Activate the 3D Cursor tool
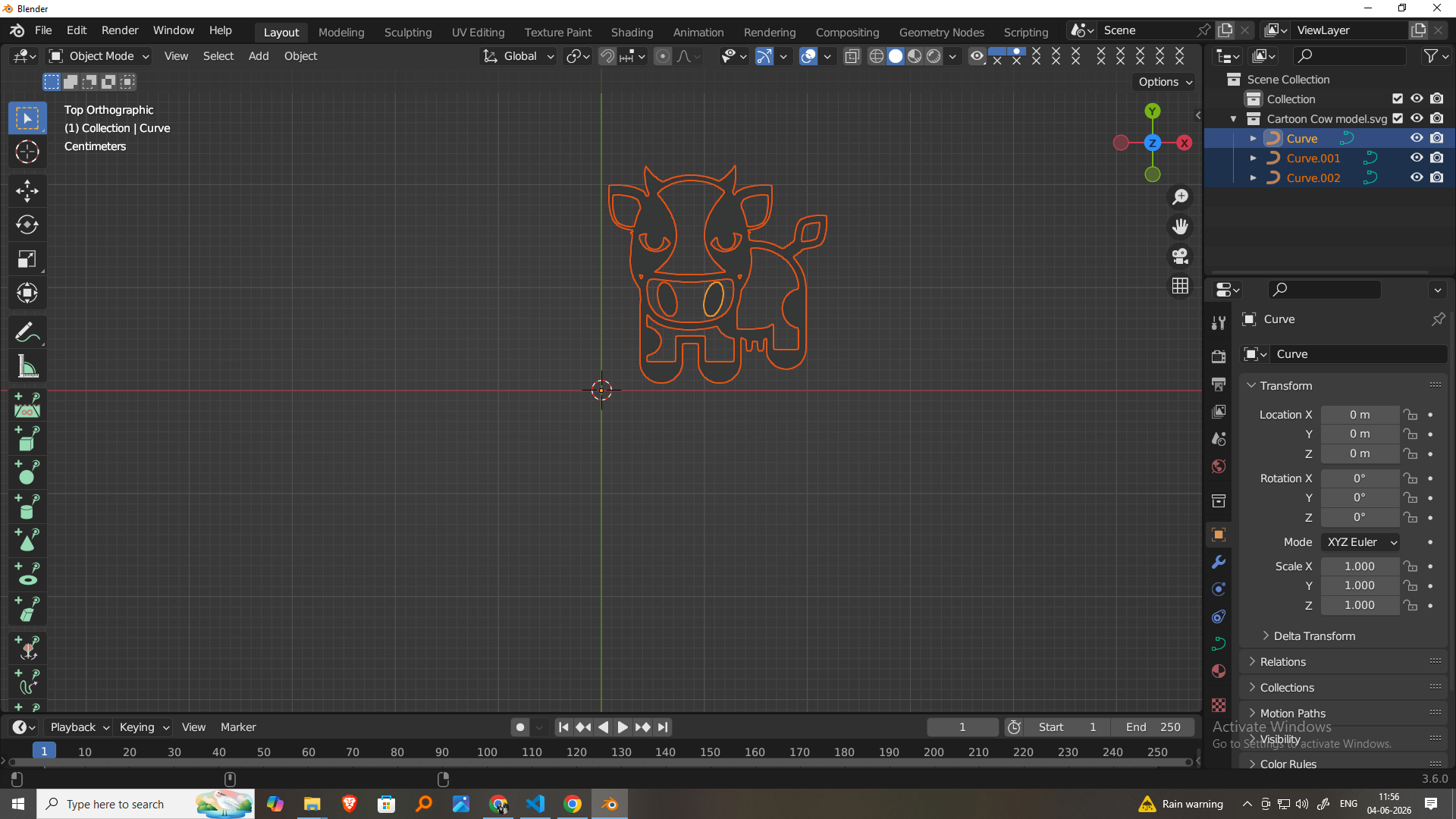 click(x=27, y=152)
